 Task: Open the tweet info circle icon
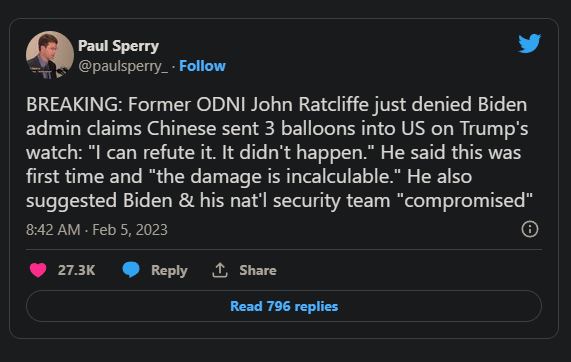(x=529, y=229)
